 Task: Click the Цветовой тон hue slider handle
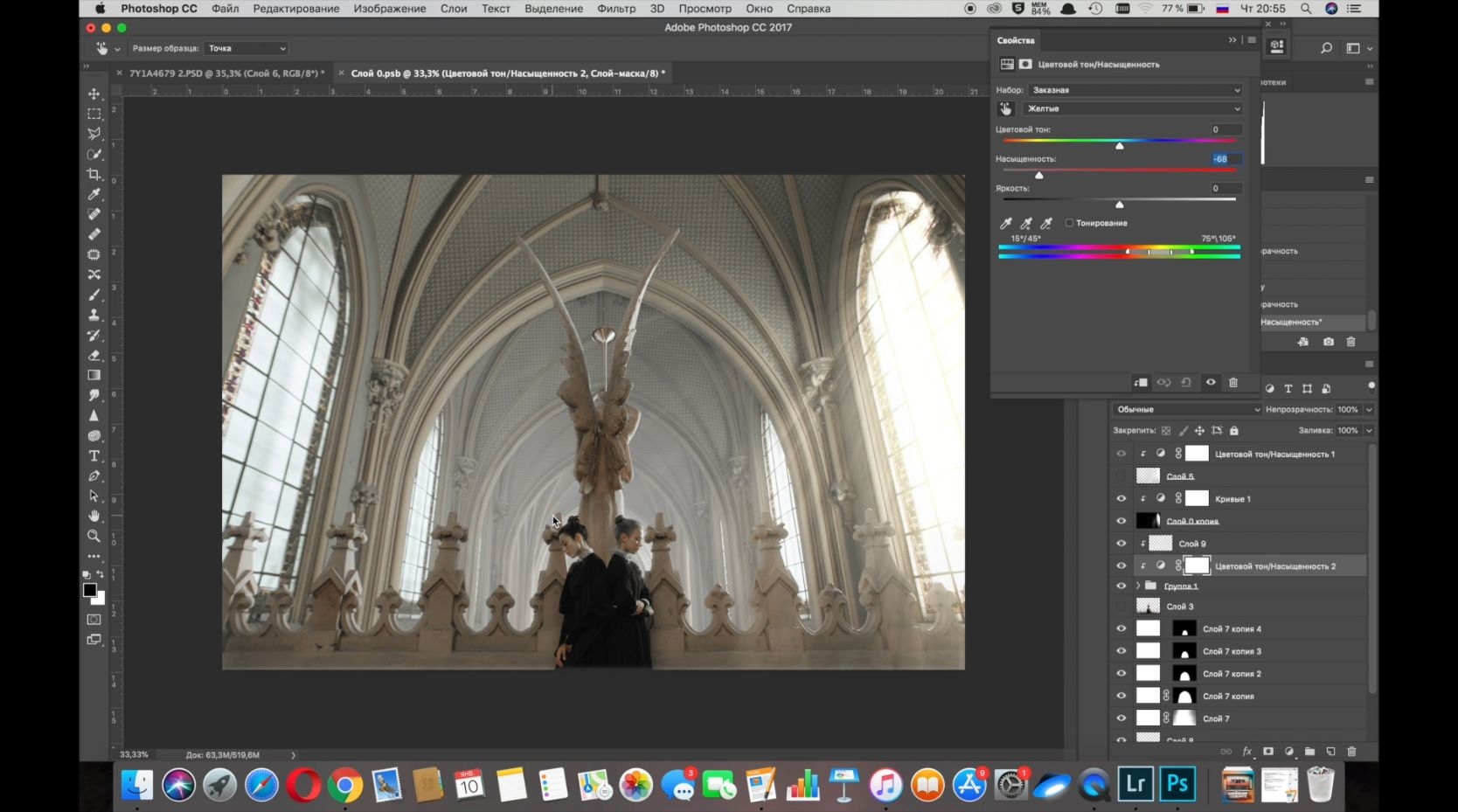[x=1120, y=146]
